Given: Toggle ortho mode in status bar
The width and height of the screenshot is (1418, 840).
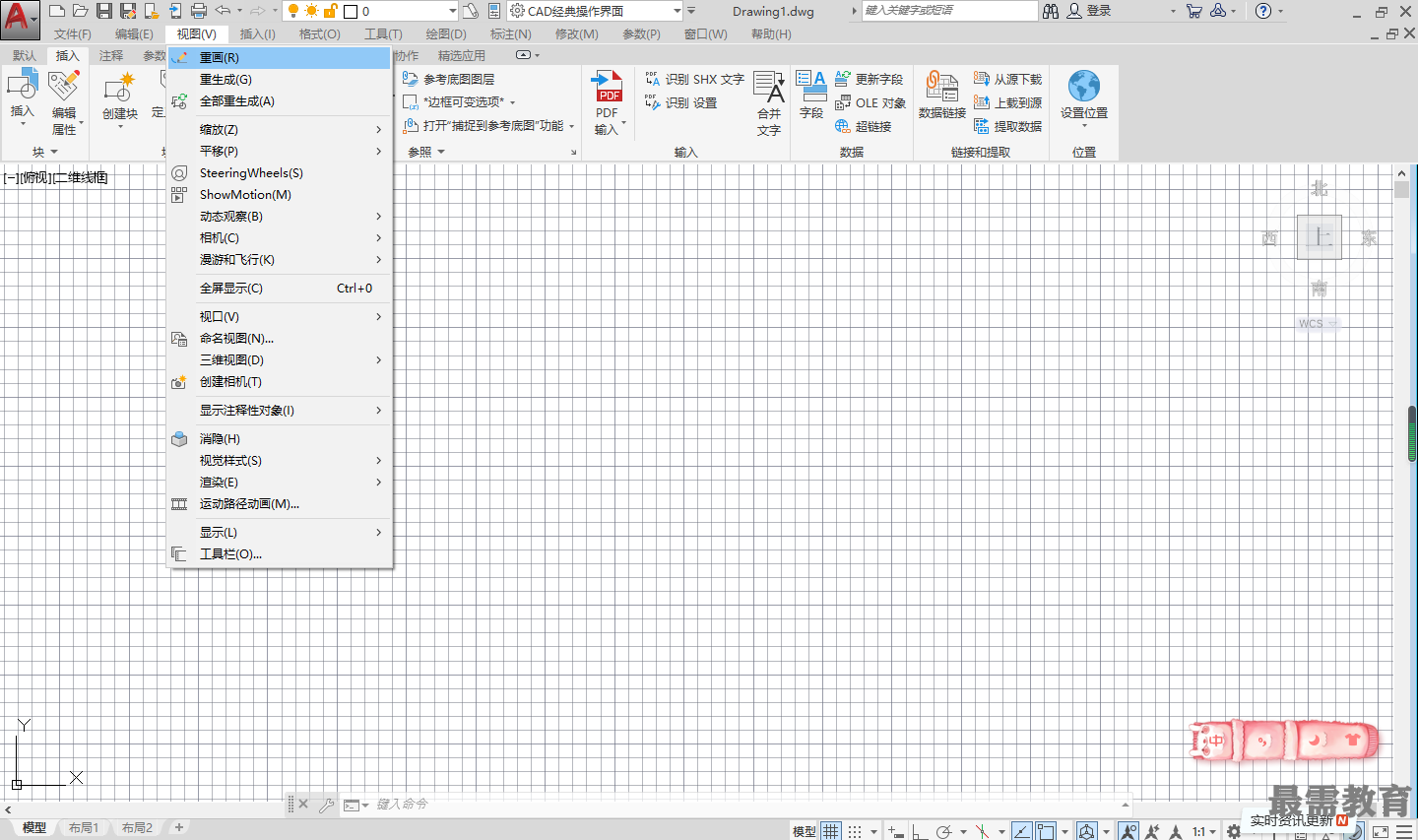Looking at the screenshot, I should [x=920, y=832].
